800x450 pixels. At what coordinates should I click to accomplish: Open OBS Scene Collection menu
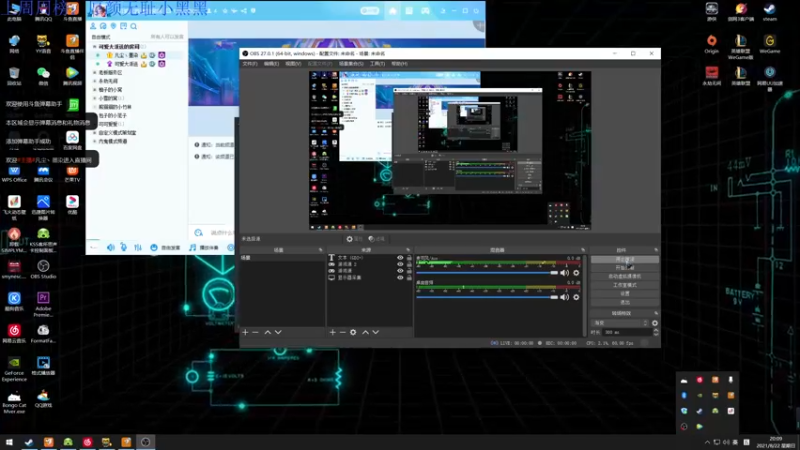click(351, 64)
